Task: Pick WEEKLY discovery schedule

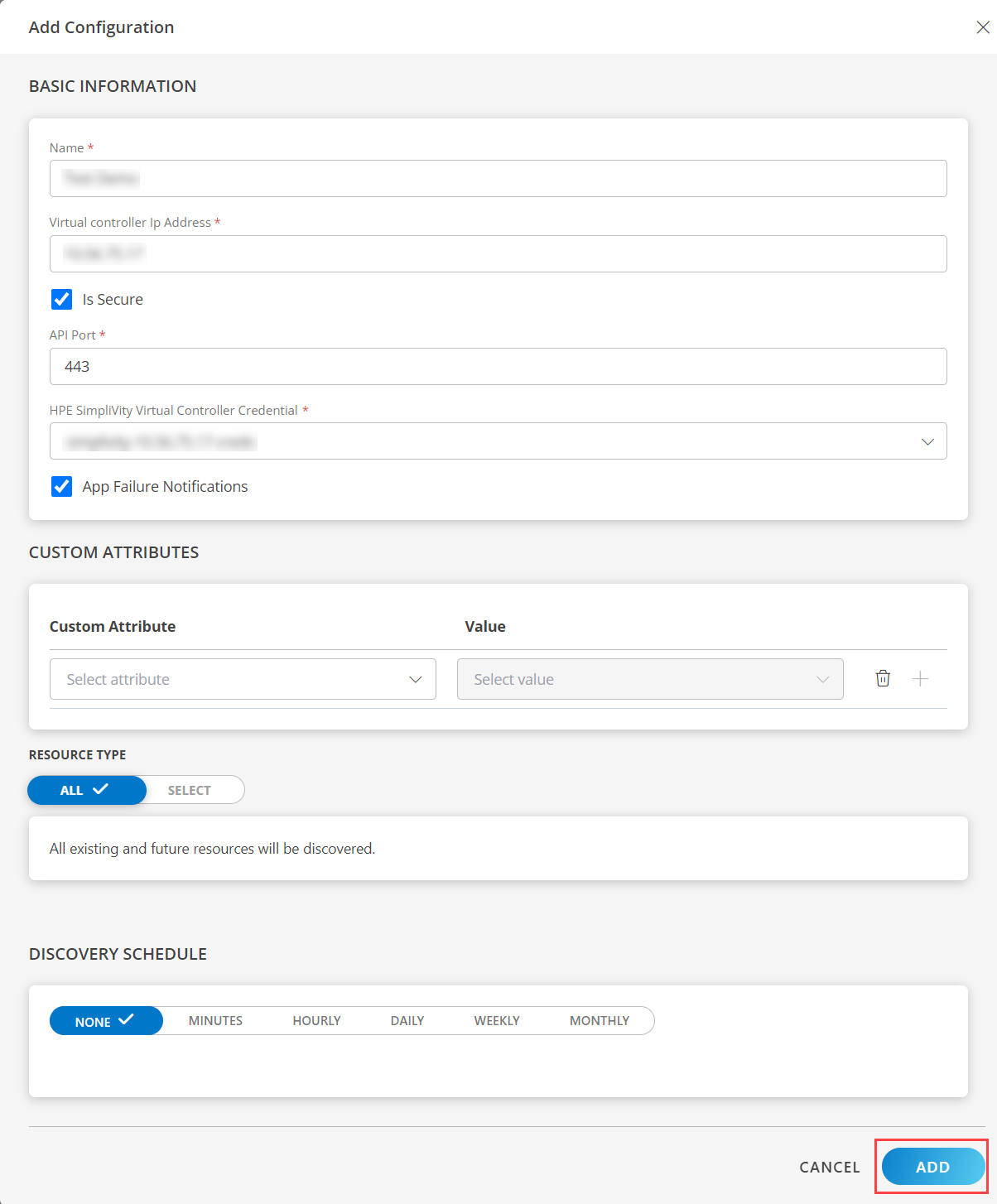Action: pos(497,1020)
